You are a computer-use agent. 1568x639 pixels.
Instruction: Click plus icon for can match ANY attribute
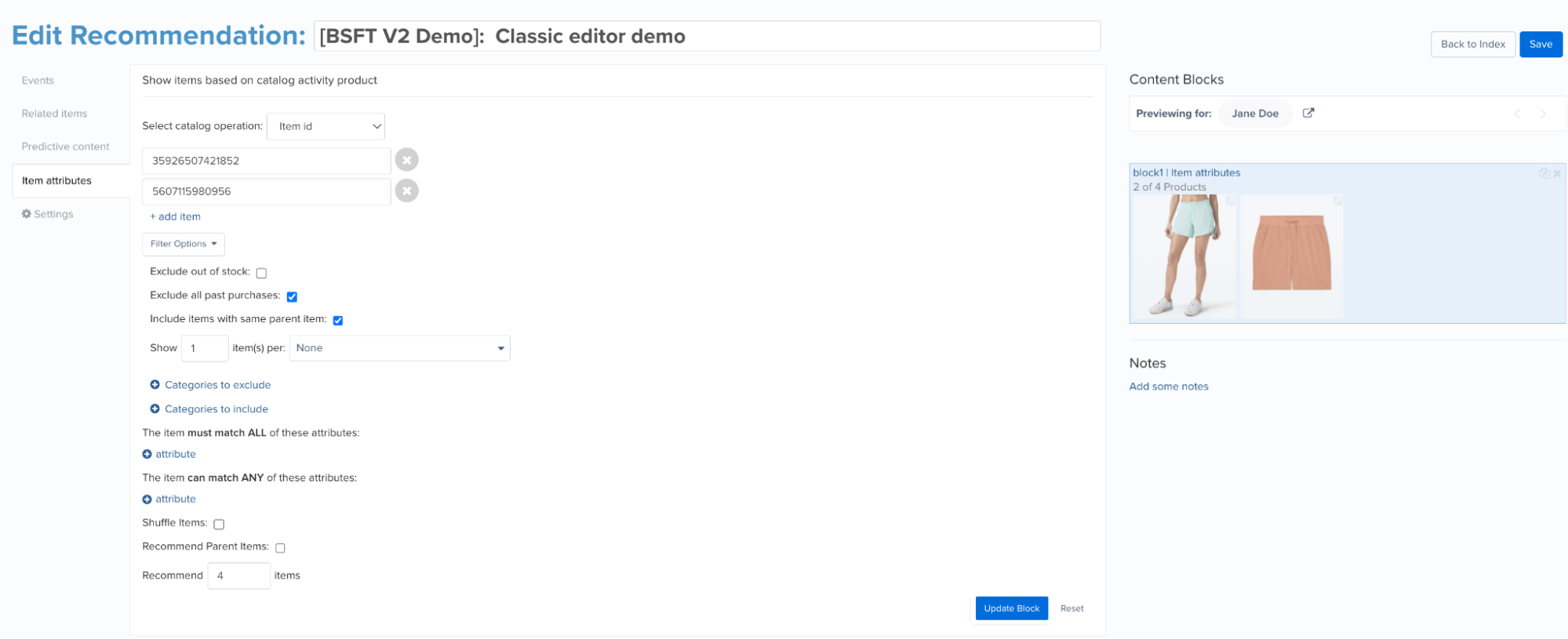(147, 499)
